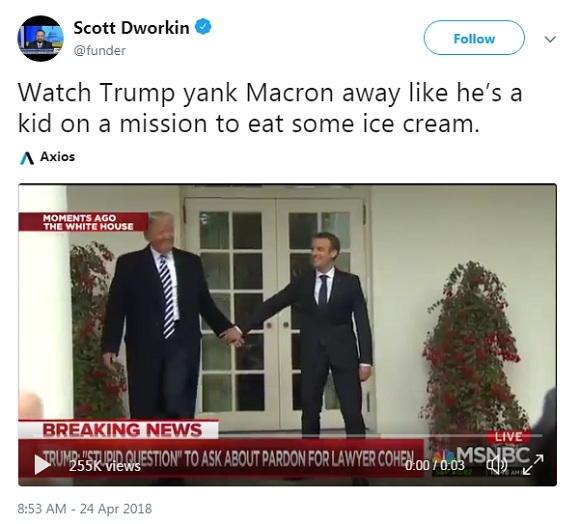Open the Scott Dworkin display name link

[131, 28]
